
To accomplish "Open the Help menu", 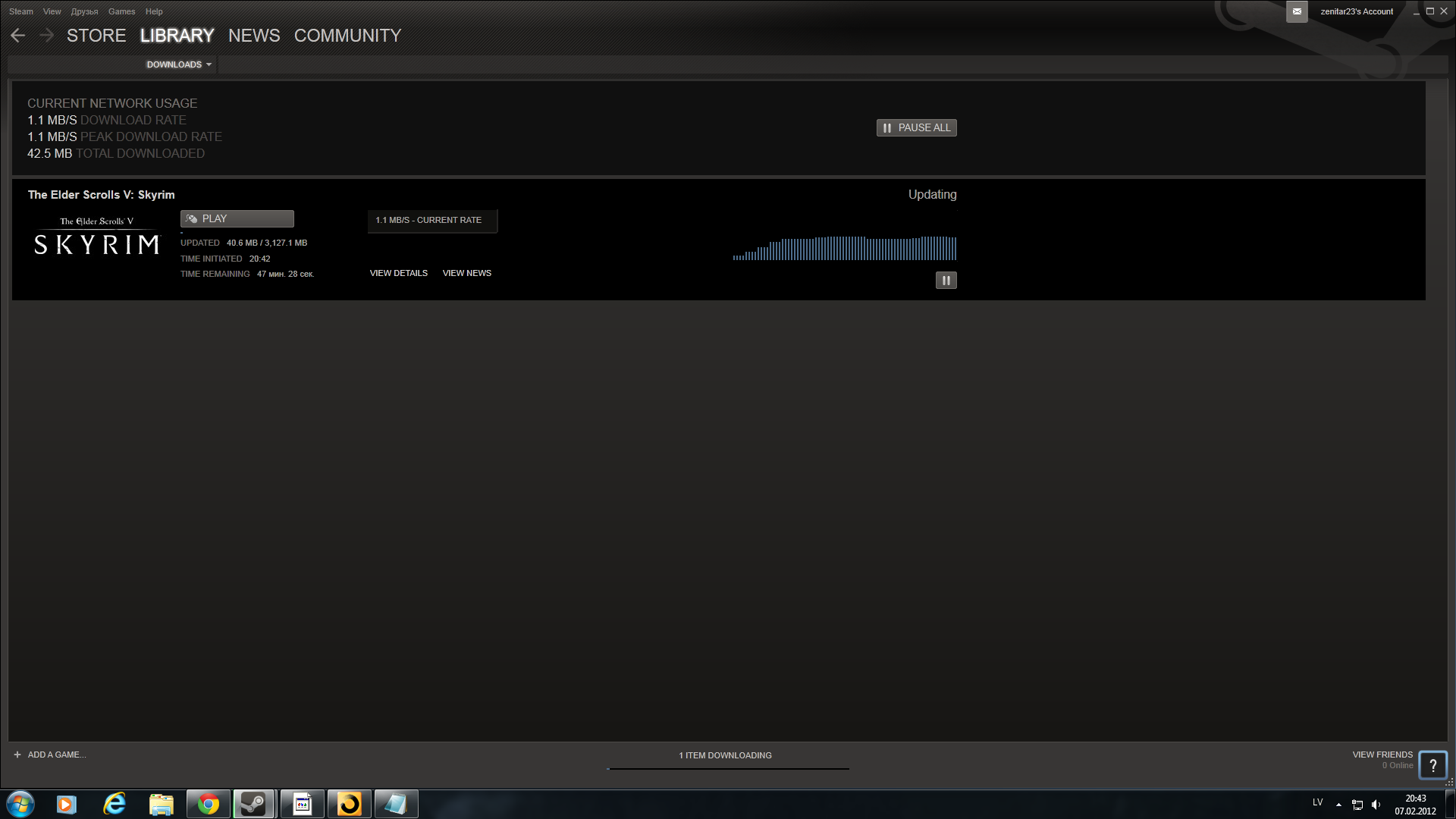I will (154, 11).
